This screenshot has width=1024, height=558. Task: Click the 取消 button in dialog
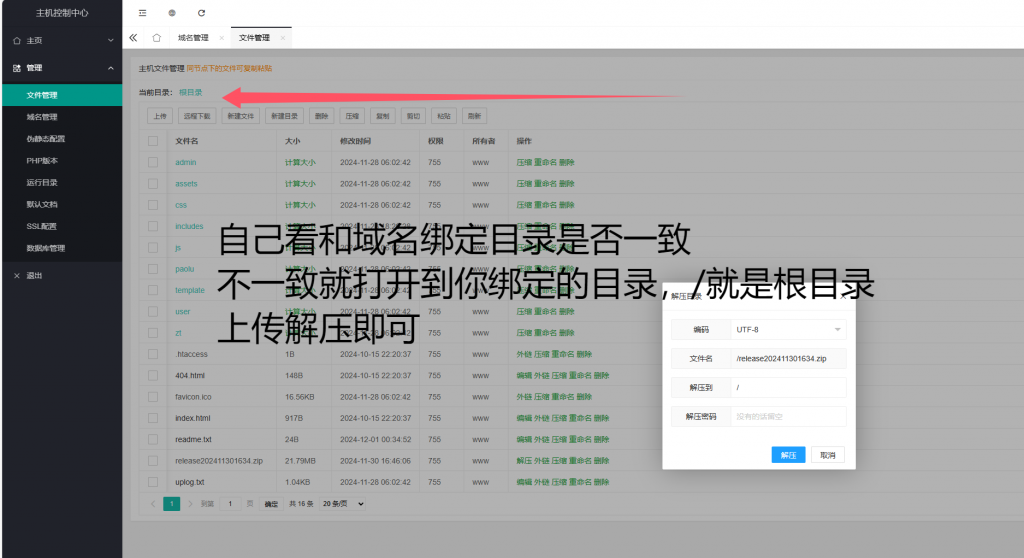click(x=827, y=455)
